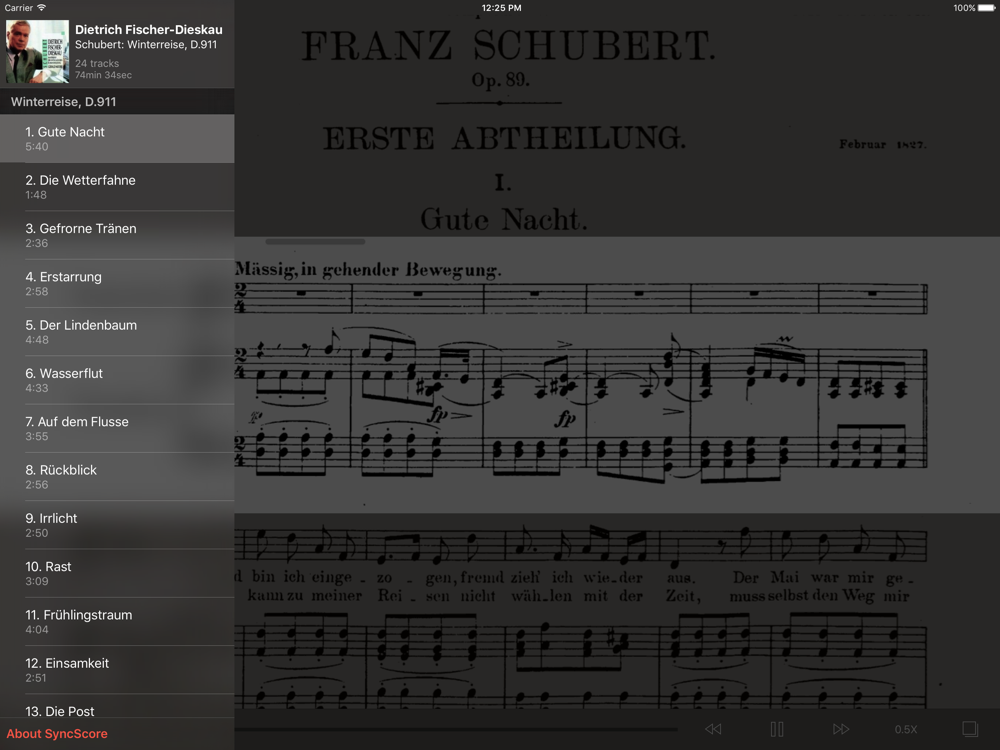Select track 11. Frühlingstraum
Image resolution: width=1000 pixels, height=750 pixels.
tap(117, 622)
